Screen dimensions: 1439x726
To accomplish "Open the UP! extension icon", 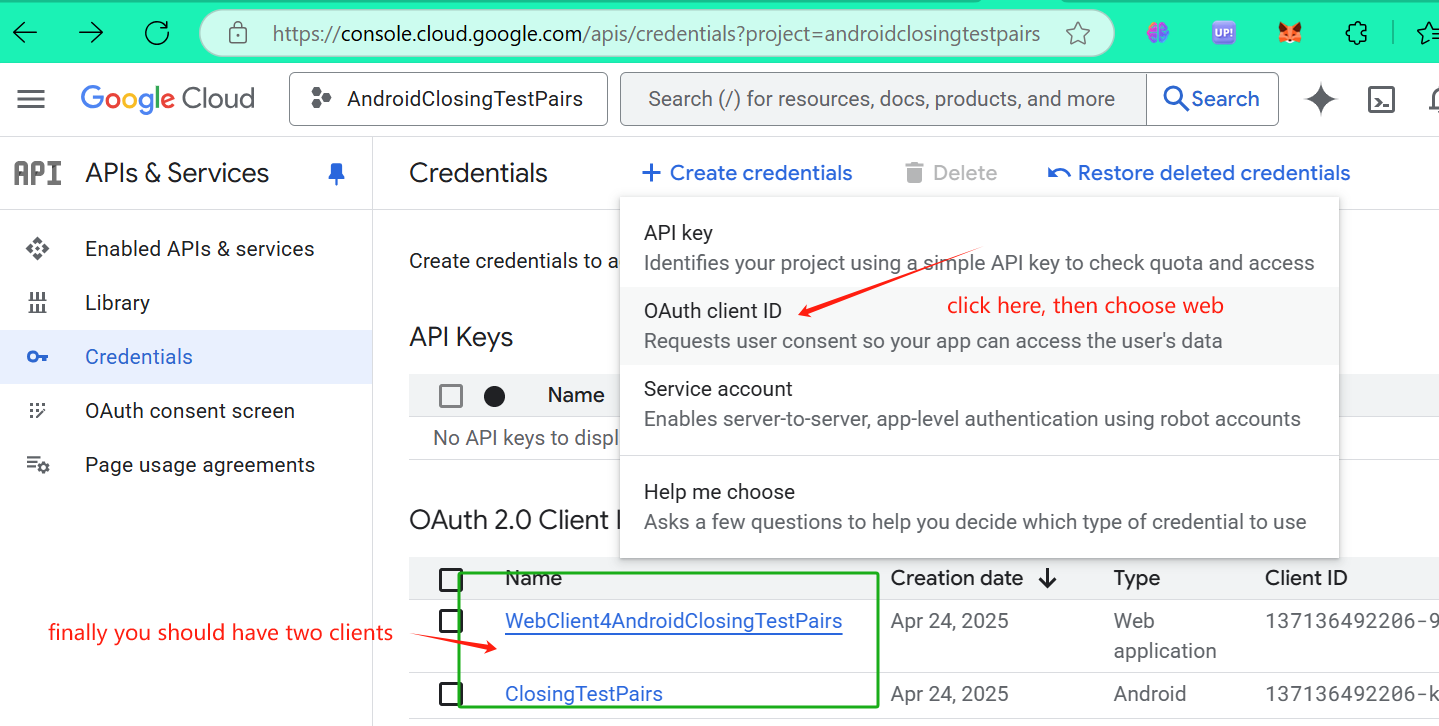I will point(1223,33).
